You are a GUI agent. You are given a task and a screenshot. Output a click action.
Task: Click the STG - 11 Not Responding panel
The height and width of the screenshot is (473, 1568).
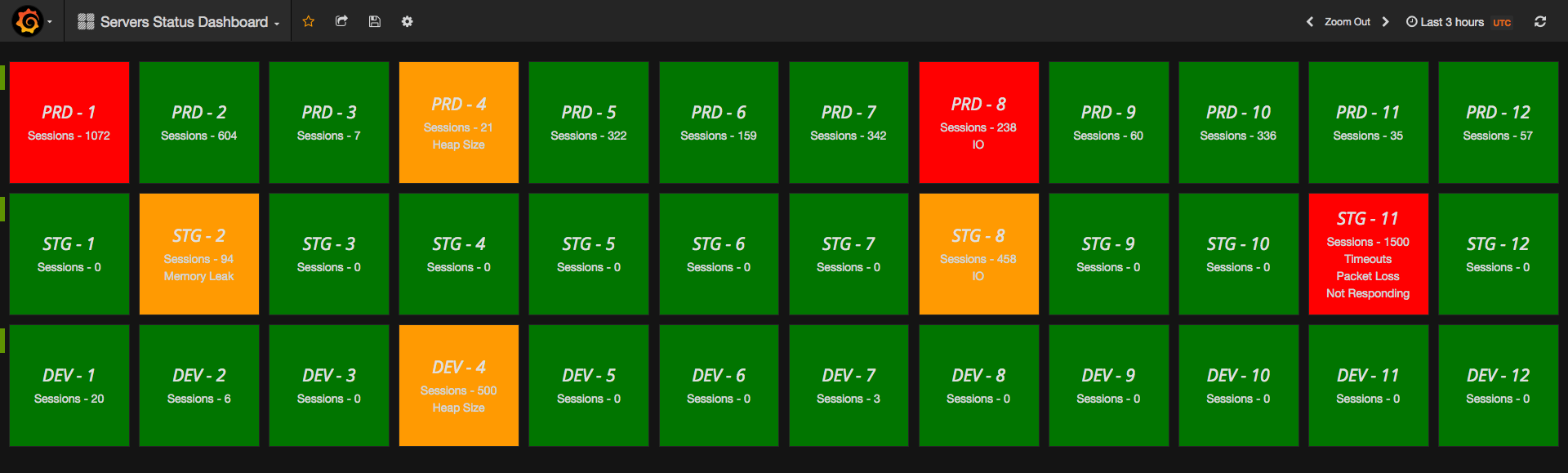click(1368, 254)
